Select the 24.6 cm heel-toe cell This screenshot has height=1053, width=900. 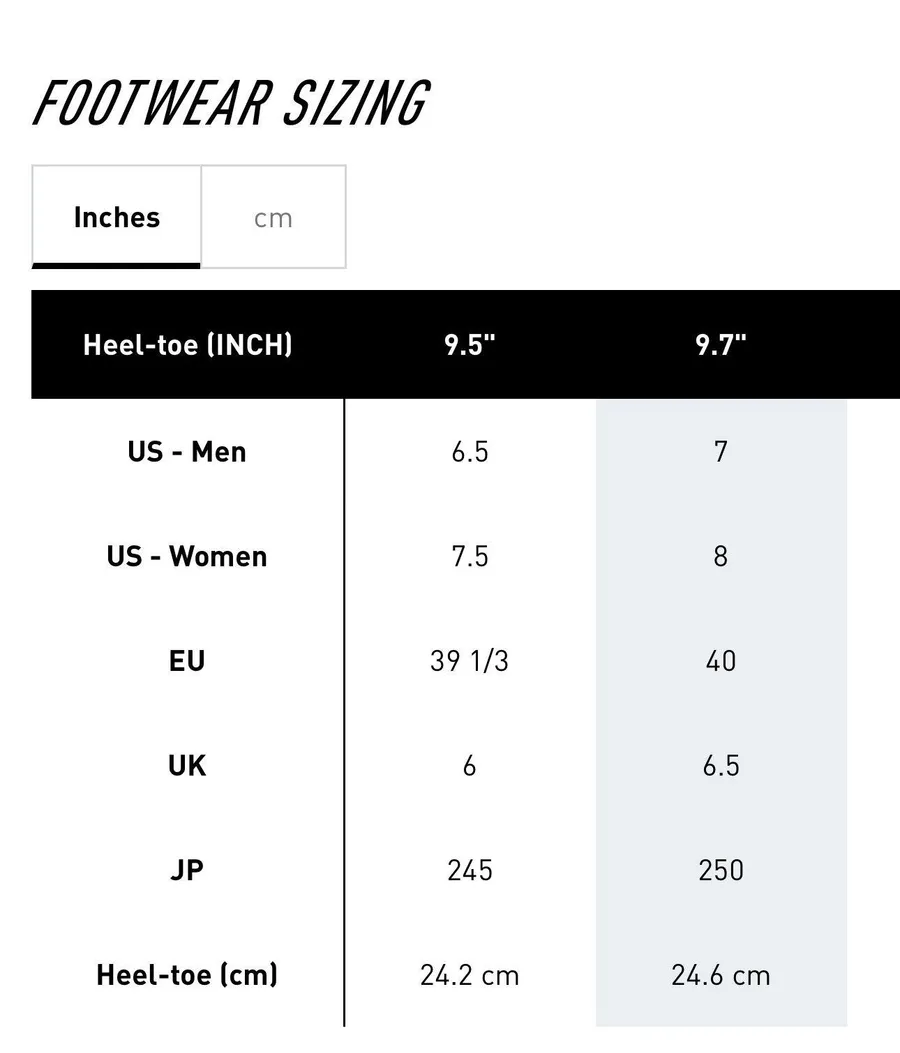point(721,975)
